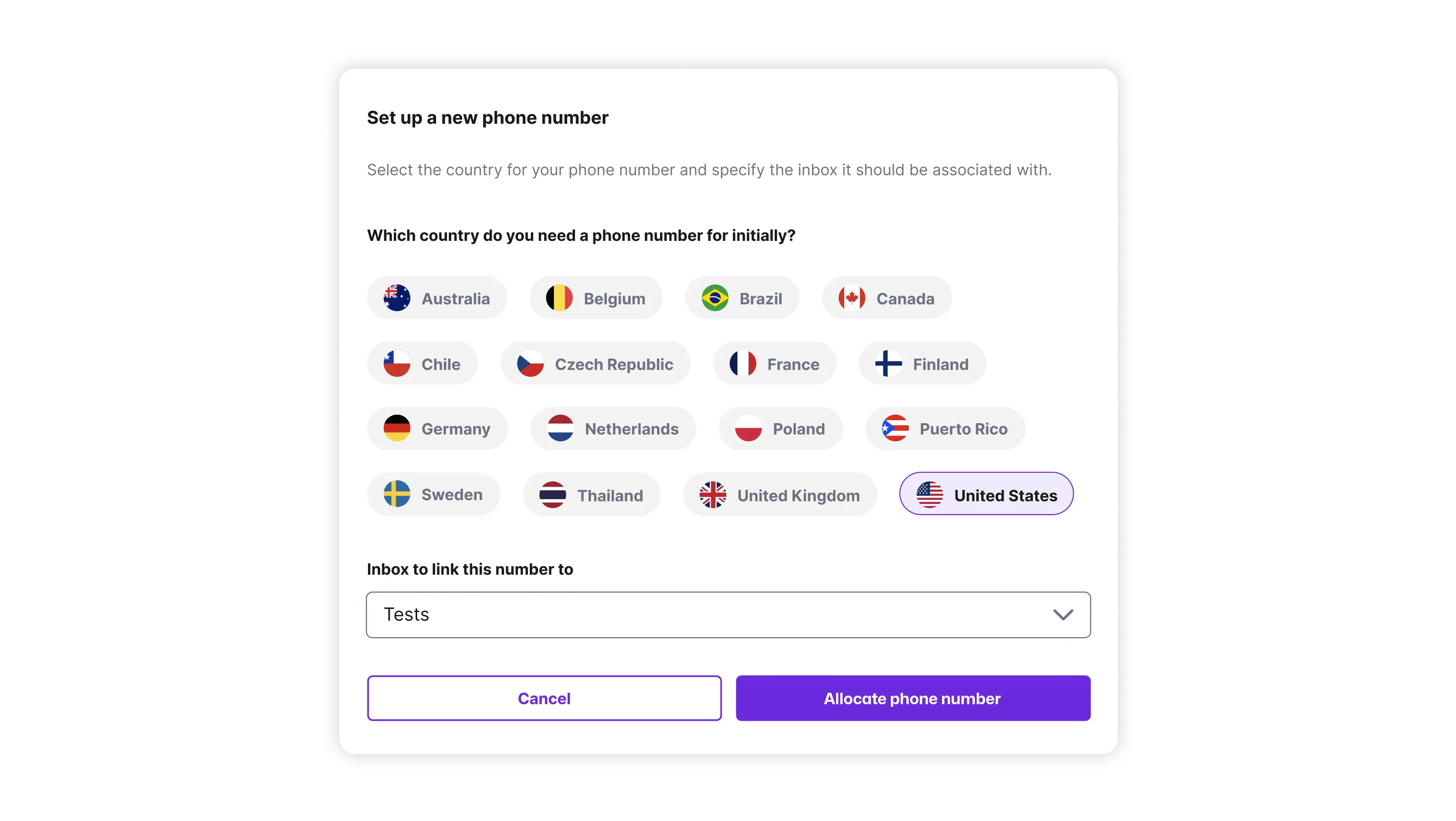Select Sweden for the new number
This screenshot has width=1456, height=821.
click(434, 495)
